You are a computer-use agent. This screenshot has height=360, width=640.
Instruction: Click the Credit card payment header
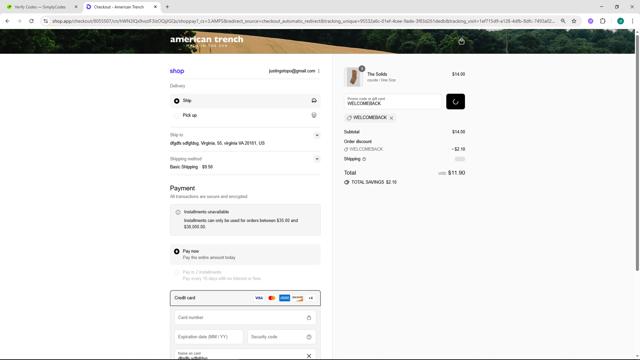point(245,298)
